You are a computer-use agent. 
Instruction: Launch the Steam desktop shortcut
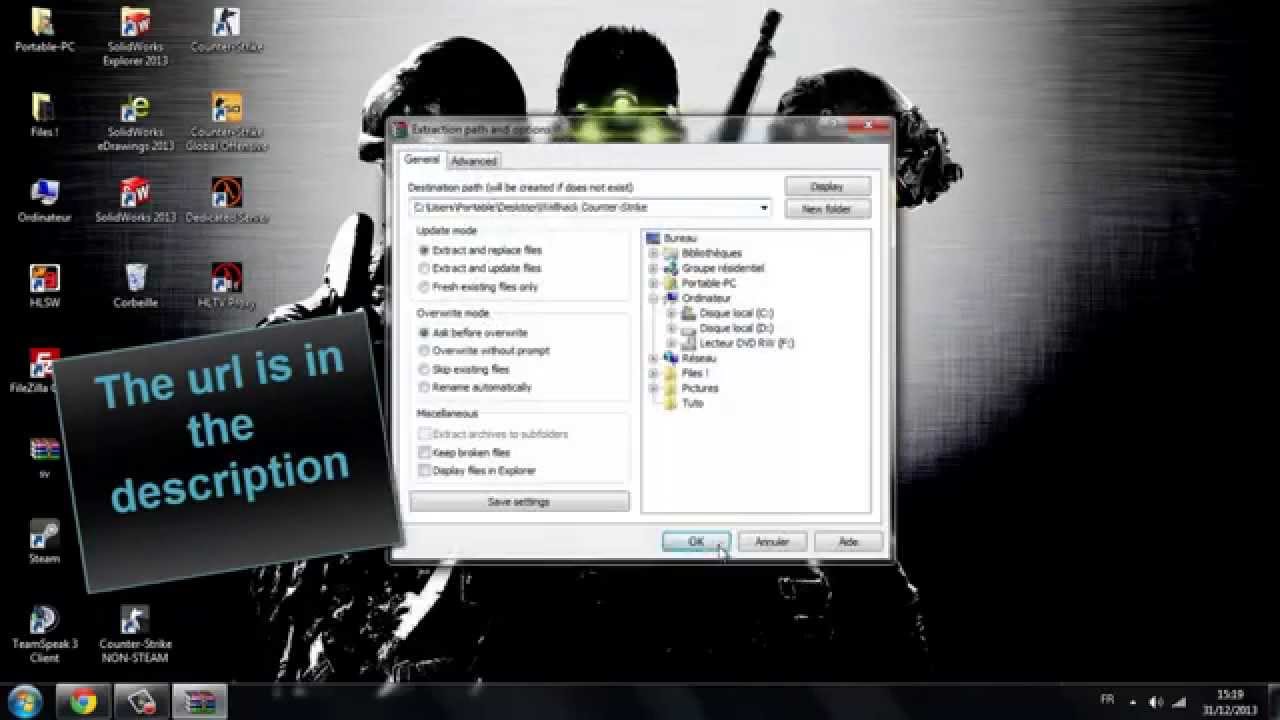pyautogui.click(x=44, y=541)
